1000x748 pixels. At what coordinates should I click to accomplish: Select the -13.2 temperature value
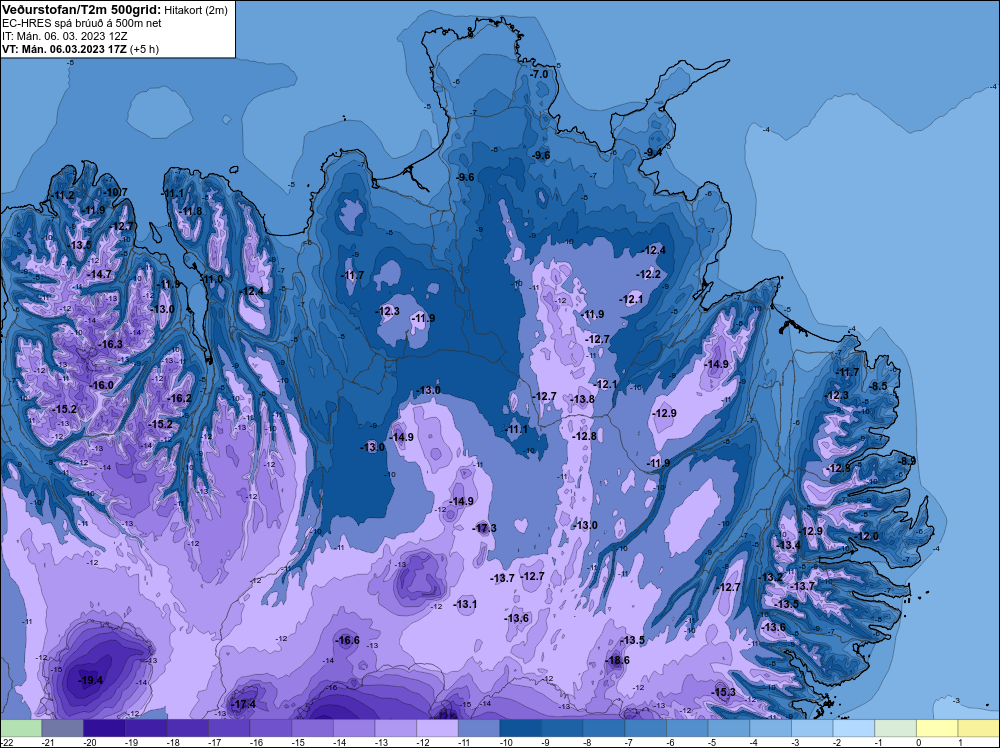[x=770, y=578]
